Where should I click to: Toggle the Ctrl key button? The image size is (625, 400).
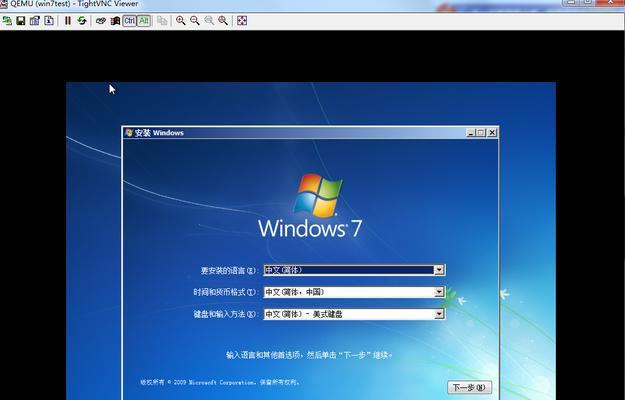click(130, 21)
